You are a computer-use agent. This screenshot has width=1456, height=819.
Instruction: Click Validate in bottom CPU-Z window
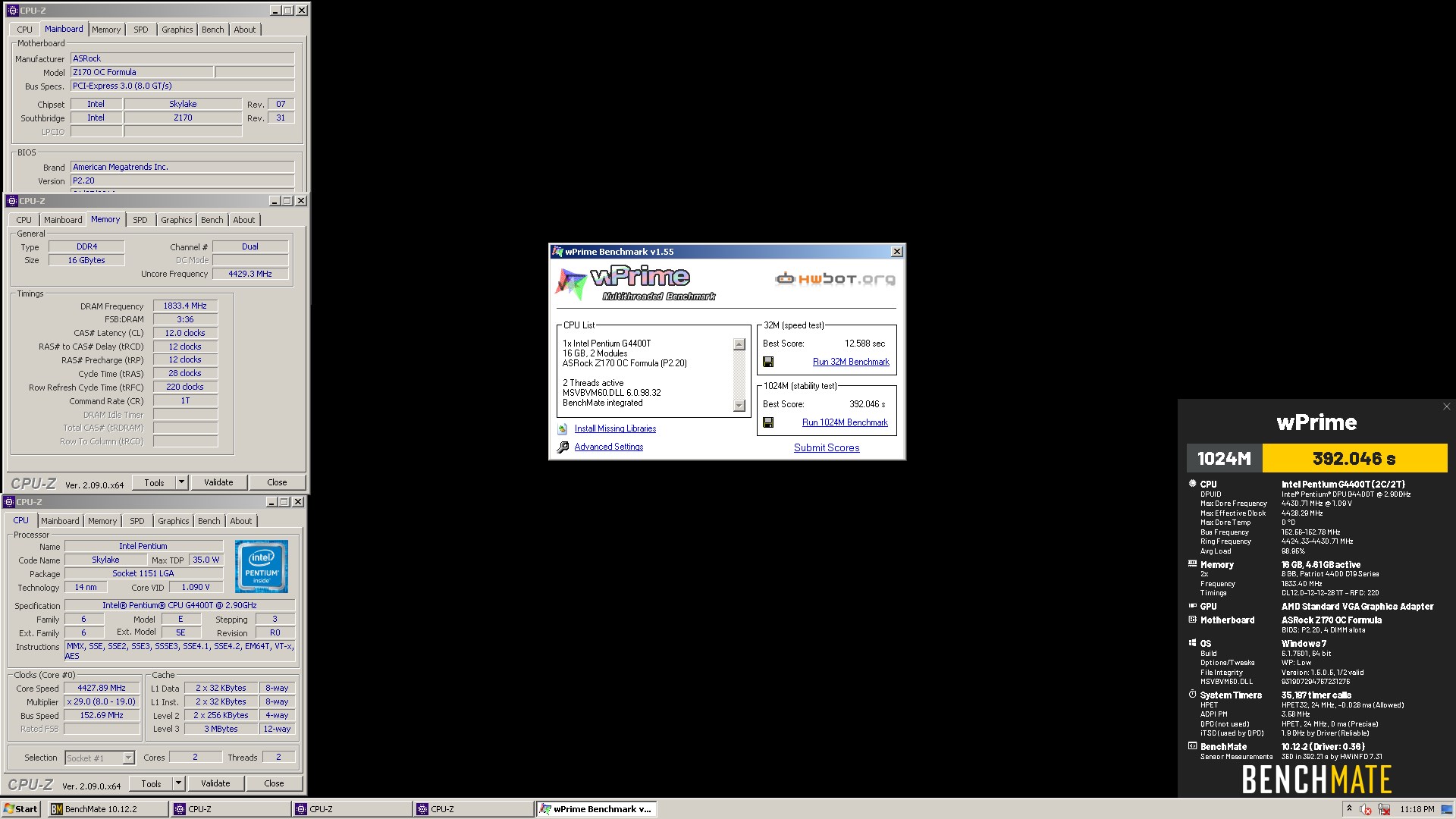click(215, 783)
